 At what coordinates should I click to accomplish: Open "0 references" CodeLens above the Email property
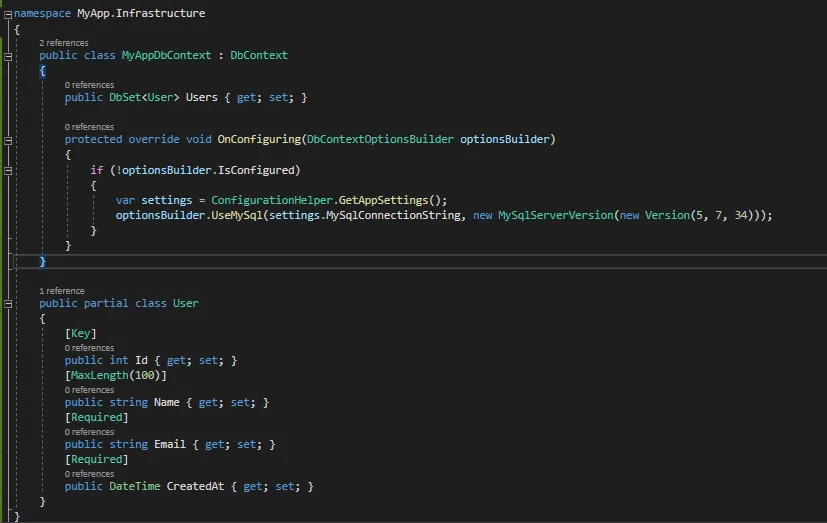(x=89, y=432)
